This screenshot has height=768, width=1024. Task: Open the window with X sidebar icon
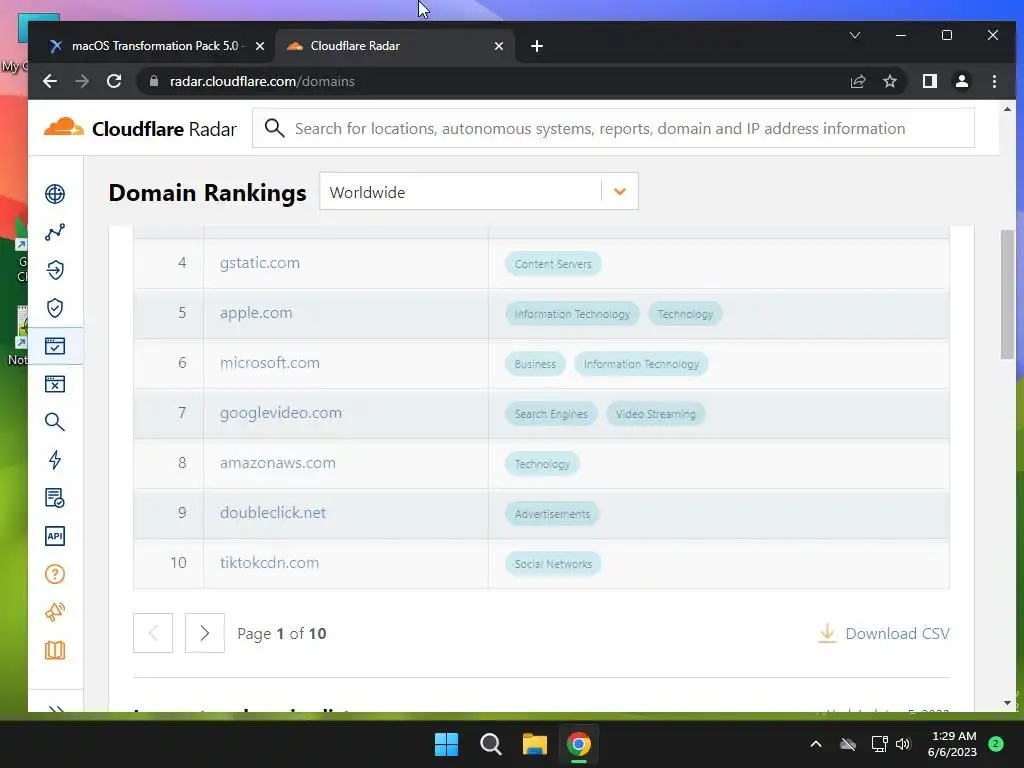pyautogui.click(x=55, y=384)
